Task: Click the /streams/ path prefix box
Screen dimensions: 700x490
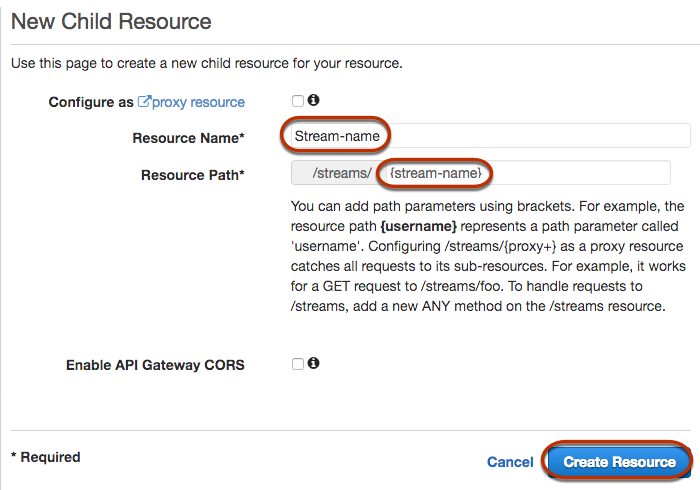Action: click(334, 174)
